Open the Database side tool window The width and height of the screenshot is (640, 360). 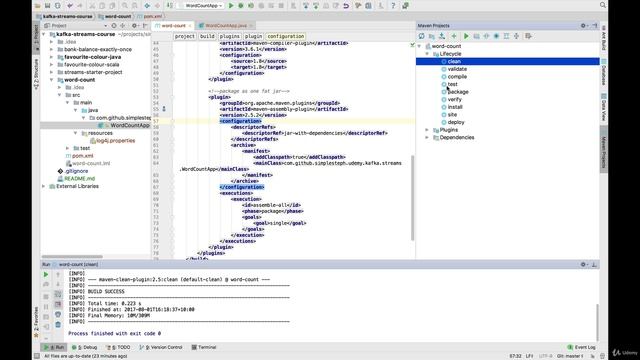(604, 73)
